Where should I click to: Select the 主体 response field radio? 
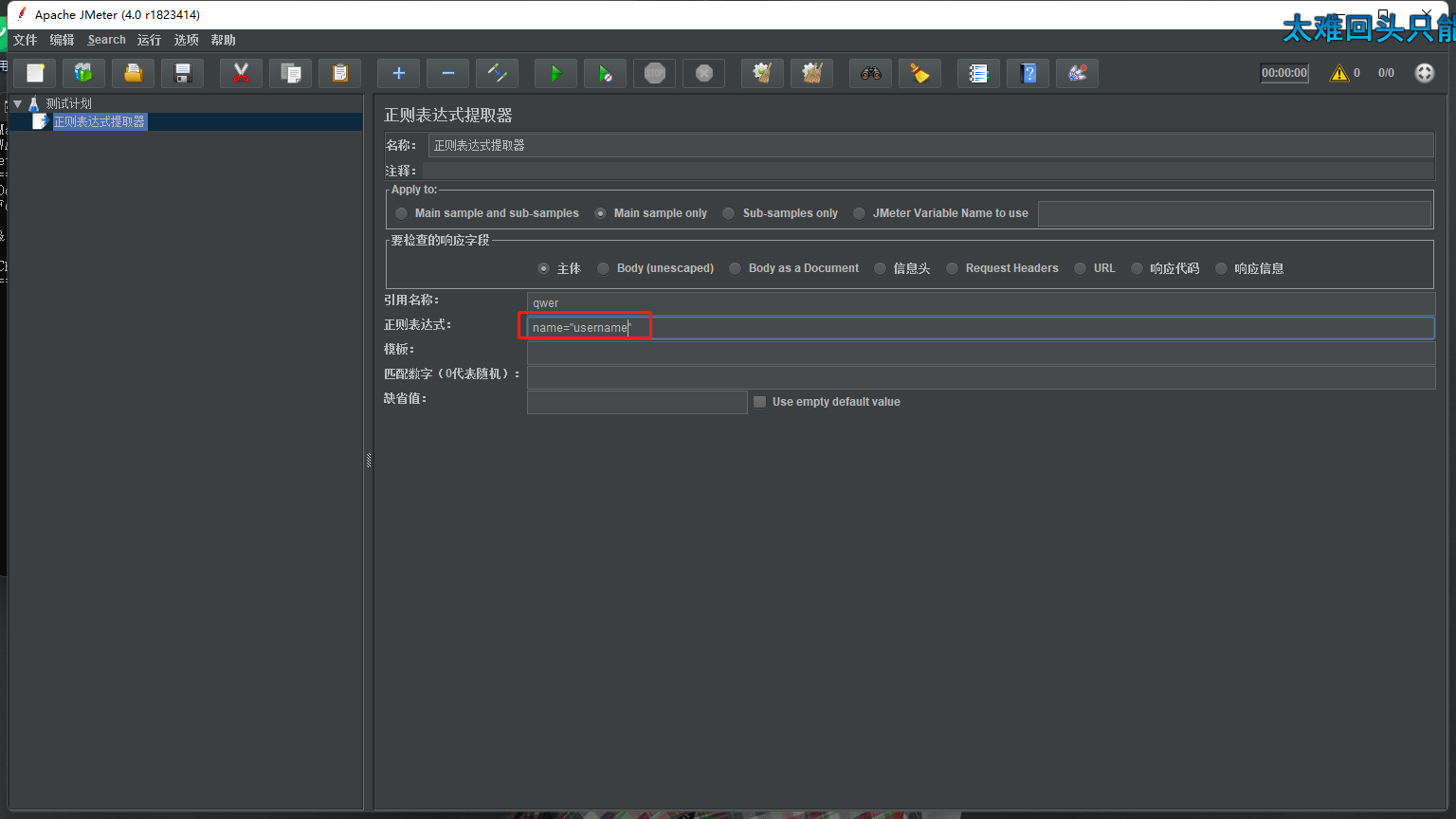(x=543, y=268)
